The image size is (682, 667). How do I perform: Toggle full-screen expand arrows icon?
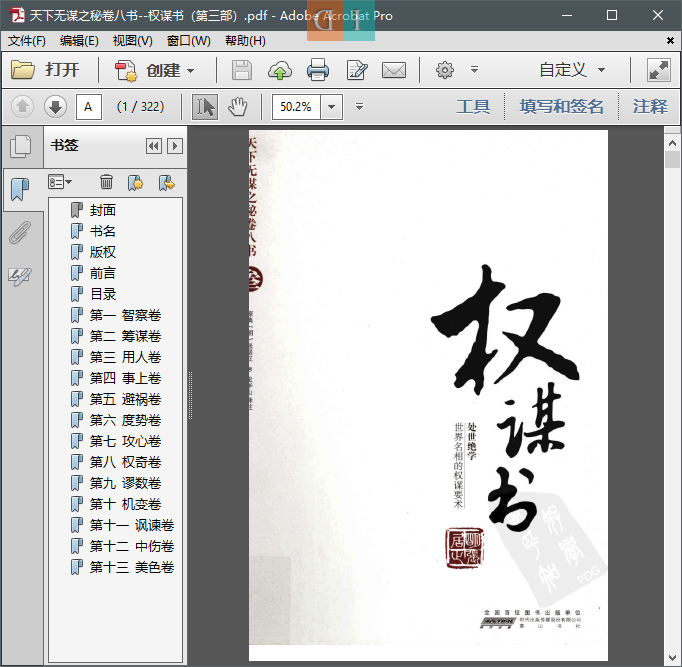pyautogui.click(x=659, y=70)
